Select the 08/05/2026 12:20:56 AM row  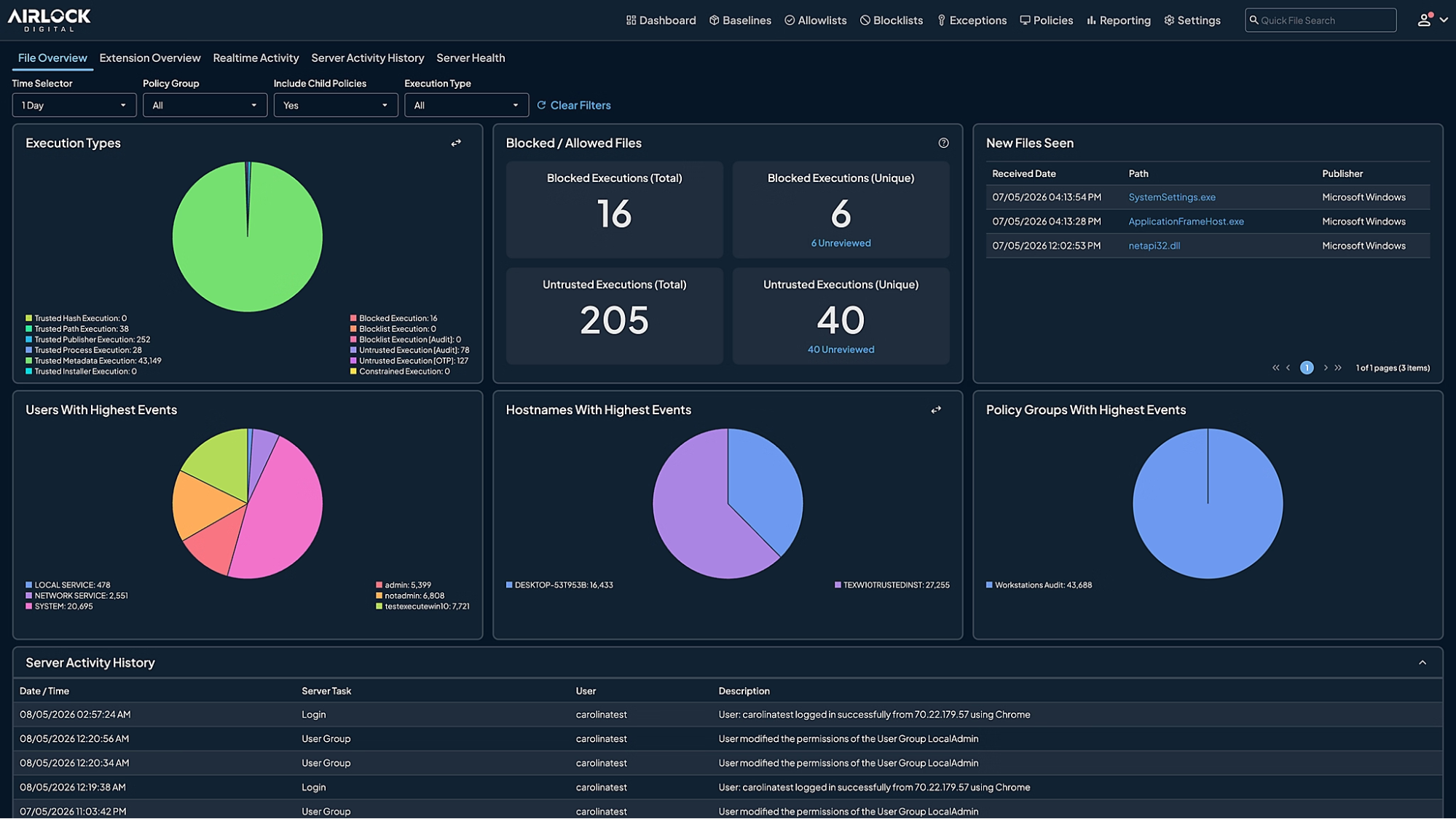click(x=728, y=739)
